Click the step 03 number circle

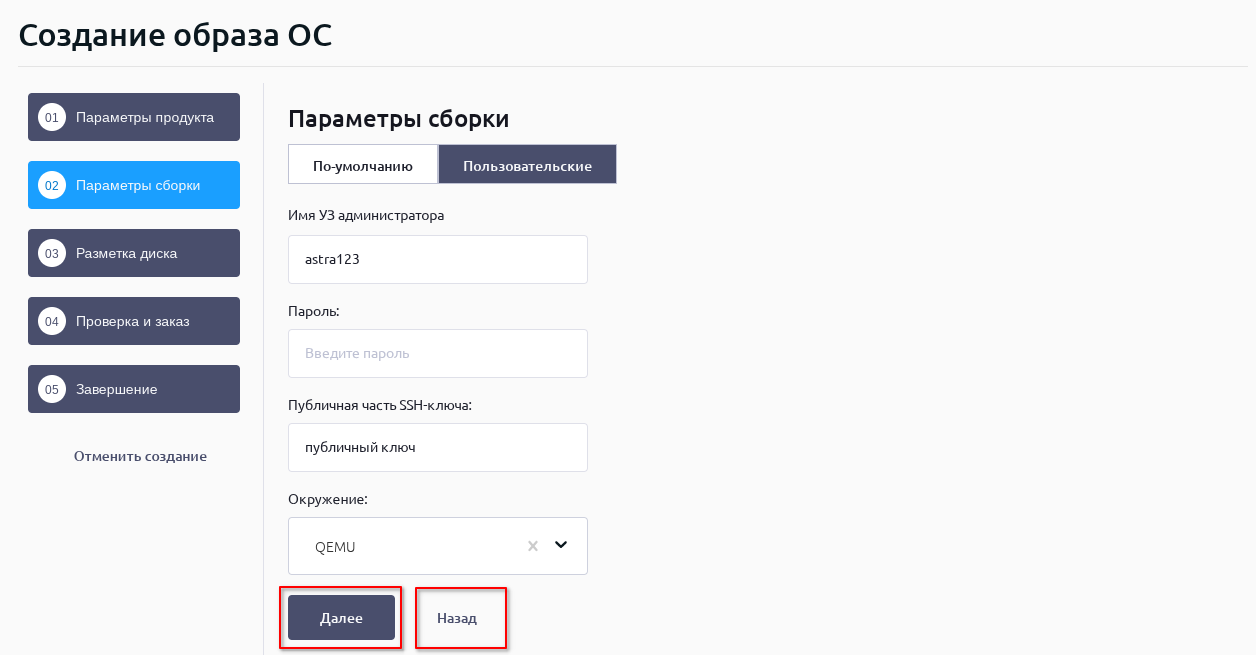click(x=52, y=253)
